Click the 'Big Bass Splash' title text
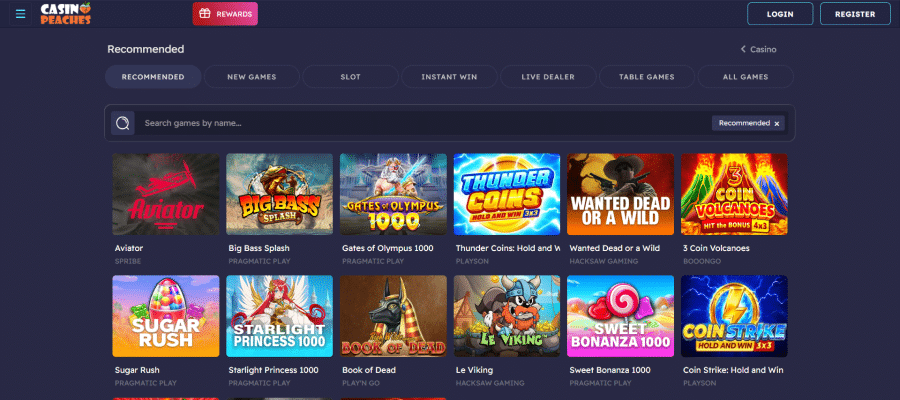This screenshot has height=400, width=900. pos(259,248)
